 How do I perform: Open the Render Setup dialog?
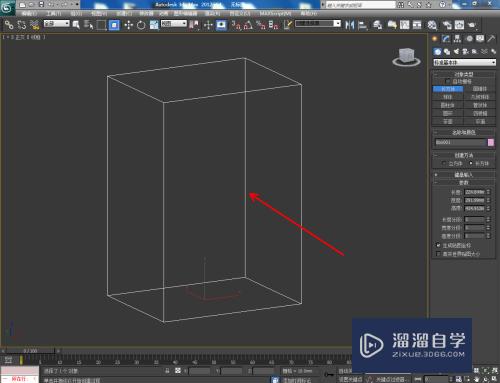(x=447, y=25)
